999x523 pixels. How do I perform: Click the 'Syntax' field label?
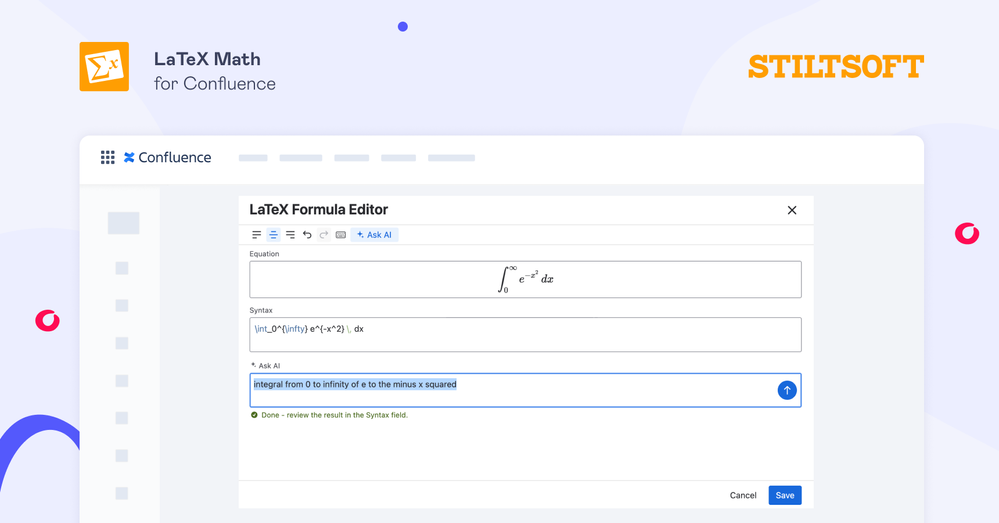click(261, 310)
